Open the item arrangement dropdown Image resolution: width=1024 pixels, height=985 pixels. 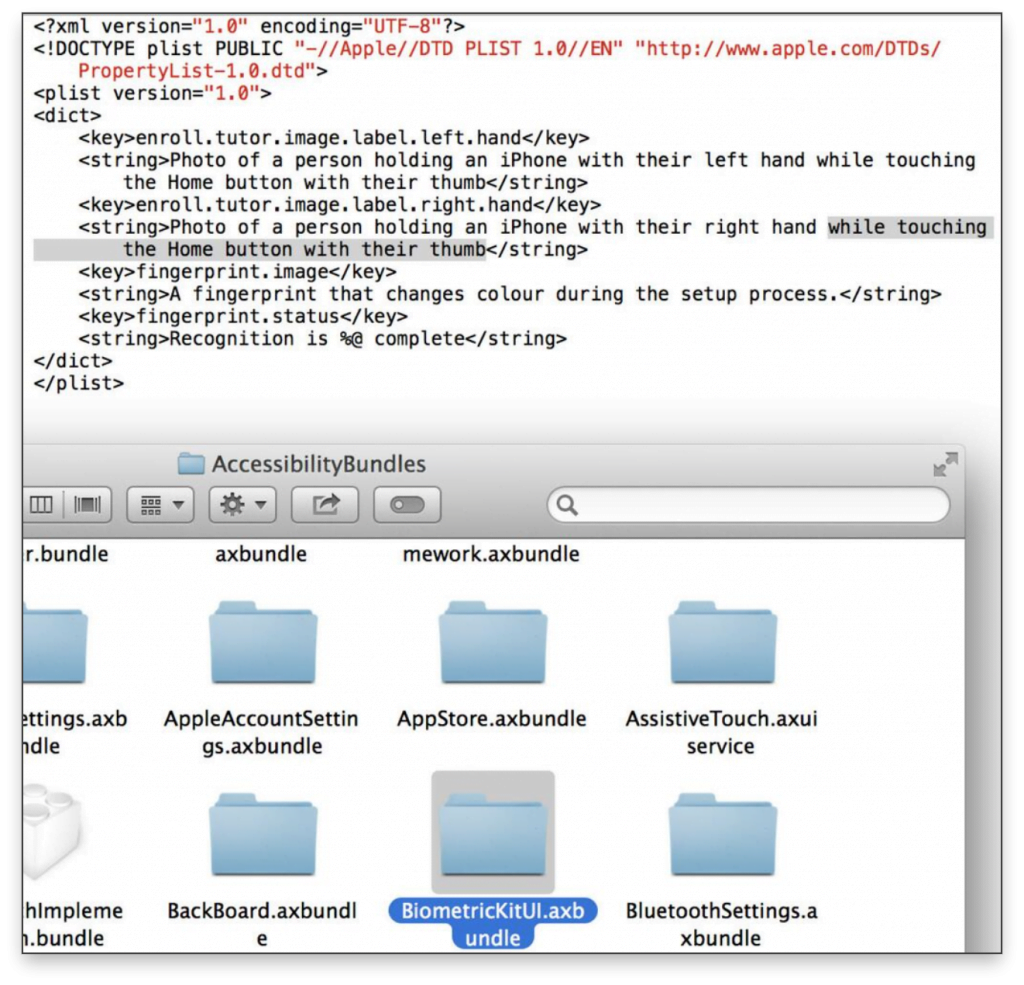[x=160, y=505]
